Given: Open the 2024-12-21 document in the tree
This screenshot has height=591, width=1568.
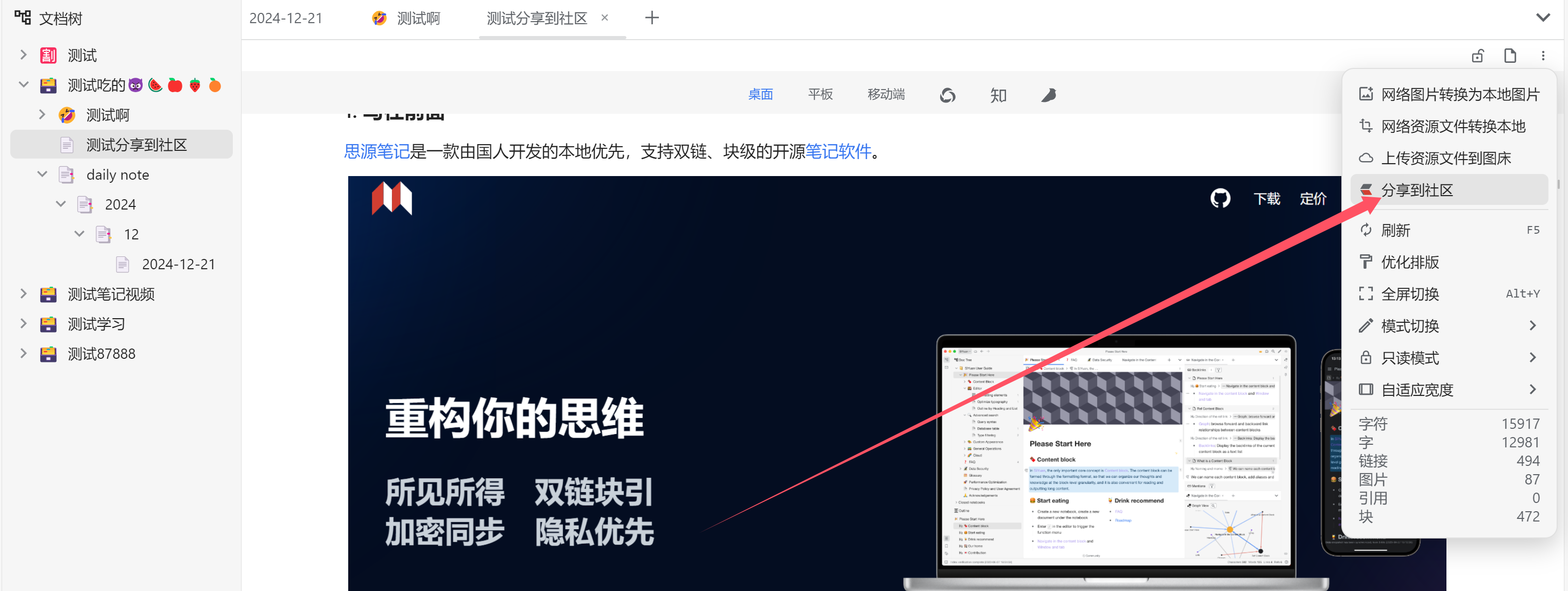Looking at the screenshot, I should coord(178,265).
